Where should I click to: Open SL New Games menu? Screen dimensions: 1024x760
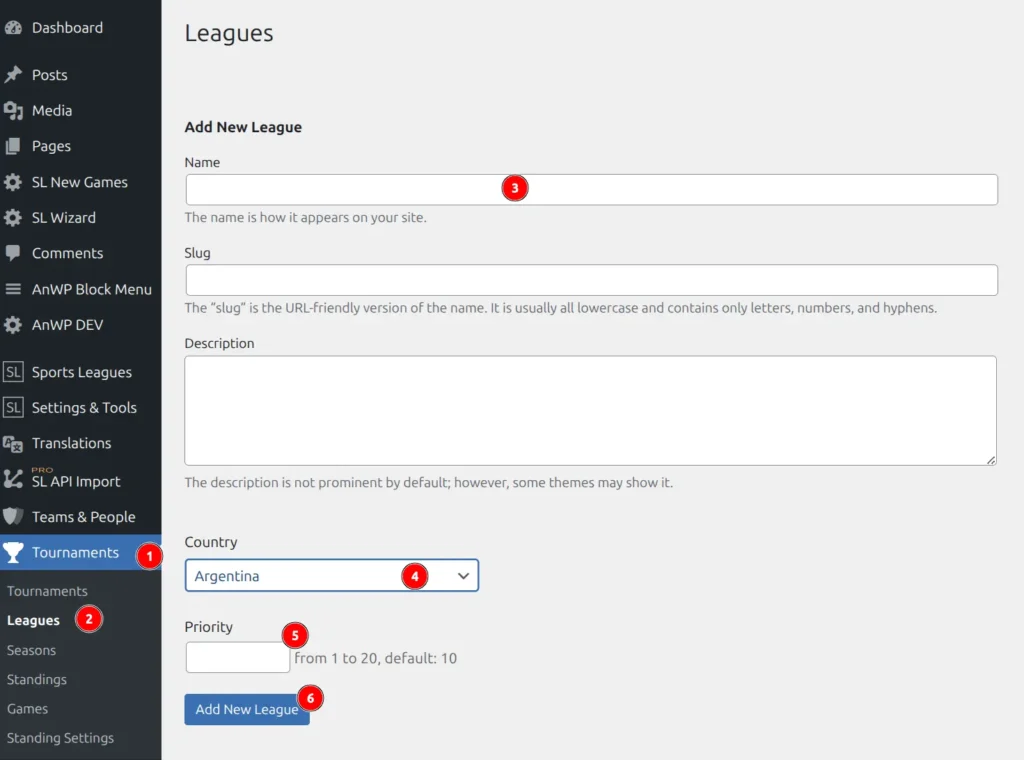coord(80,182)
